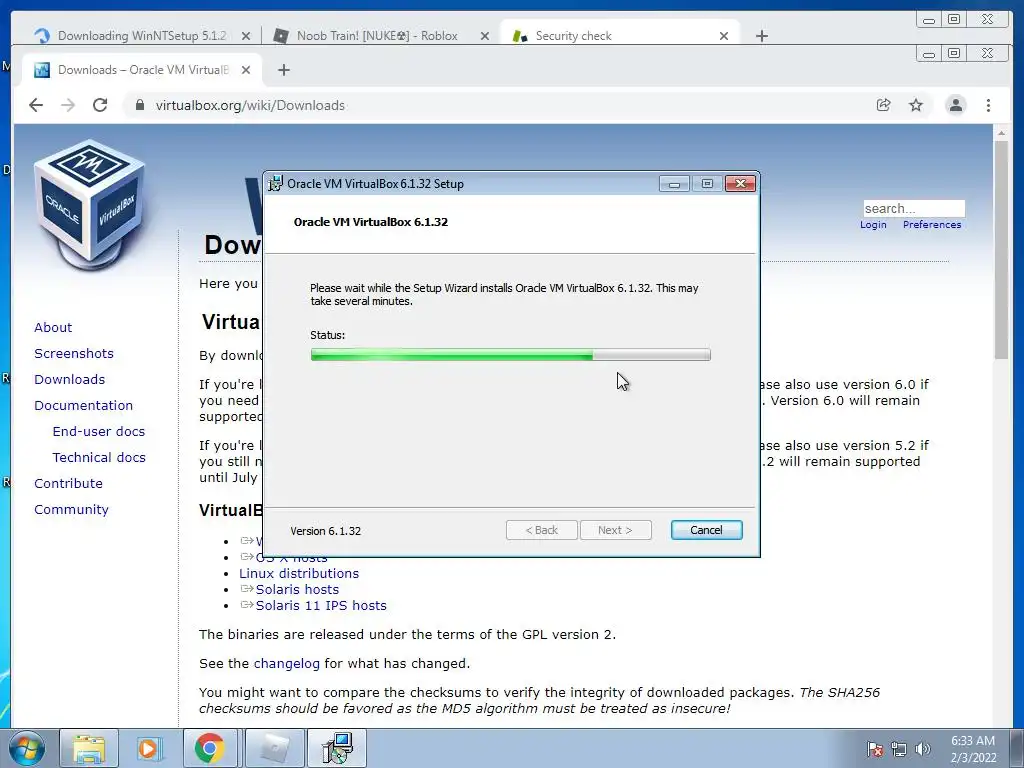
Task: Click Chrome icon in taskbar
Action: pyautogui.click(x=209, y=748)
